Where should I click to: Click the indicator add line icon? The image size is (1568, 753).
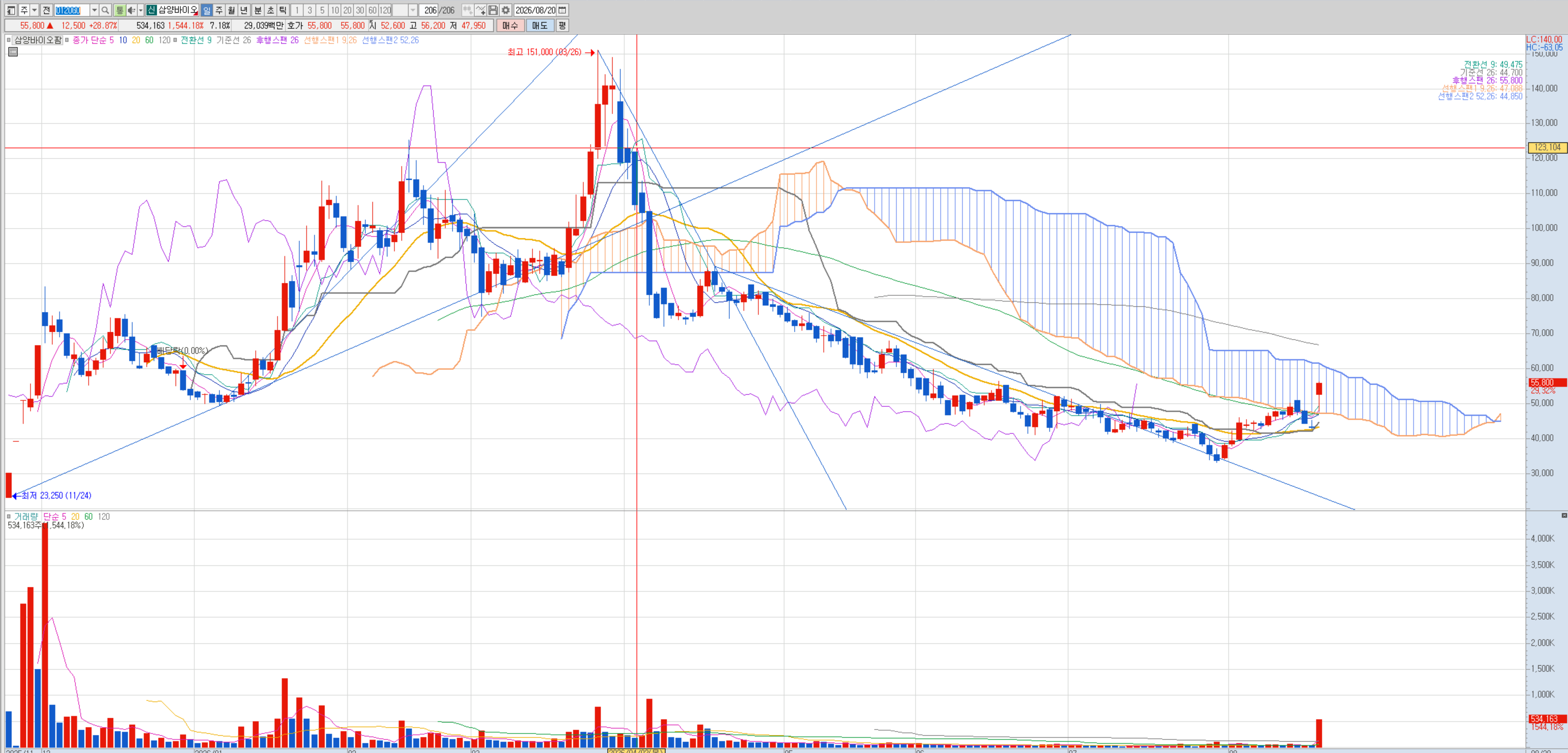tap(481, 11)
